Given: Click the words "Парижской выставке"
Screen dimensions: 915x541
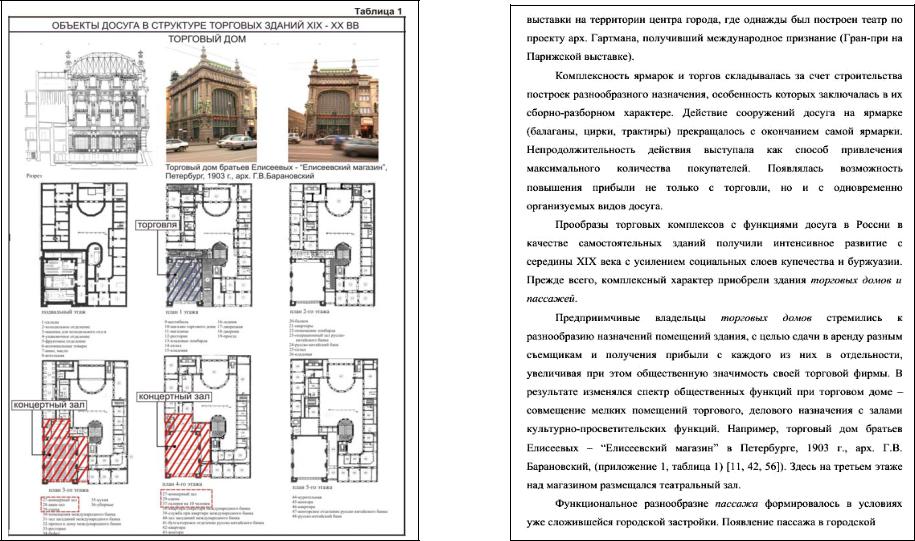Looking at the screenshot, I should [x=579, y=57].
